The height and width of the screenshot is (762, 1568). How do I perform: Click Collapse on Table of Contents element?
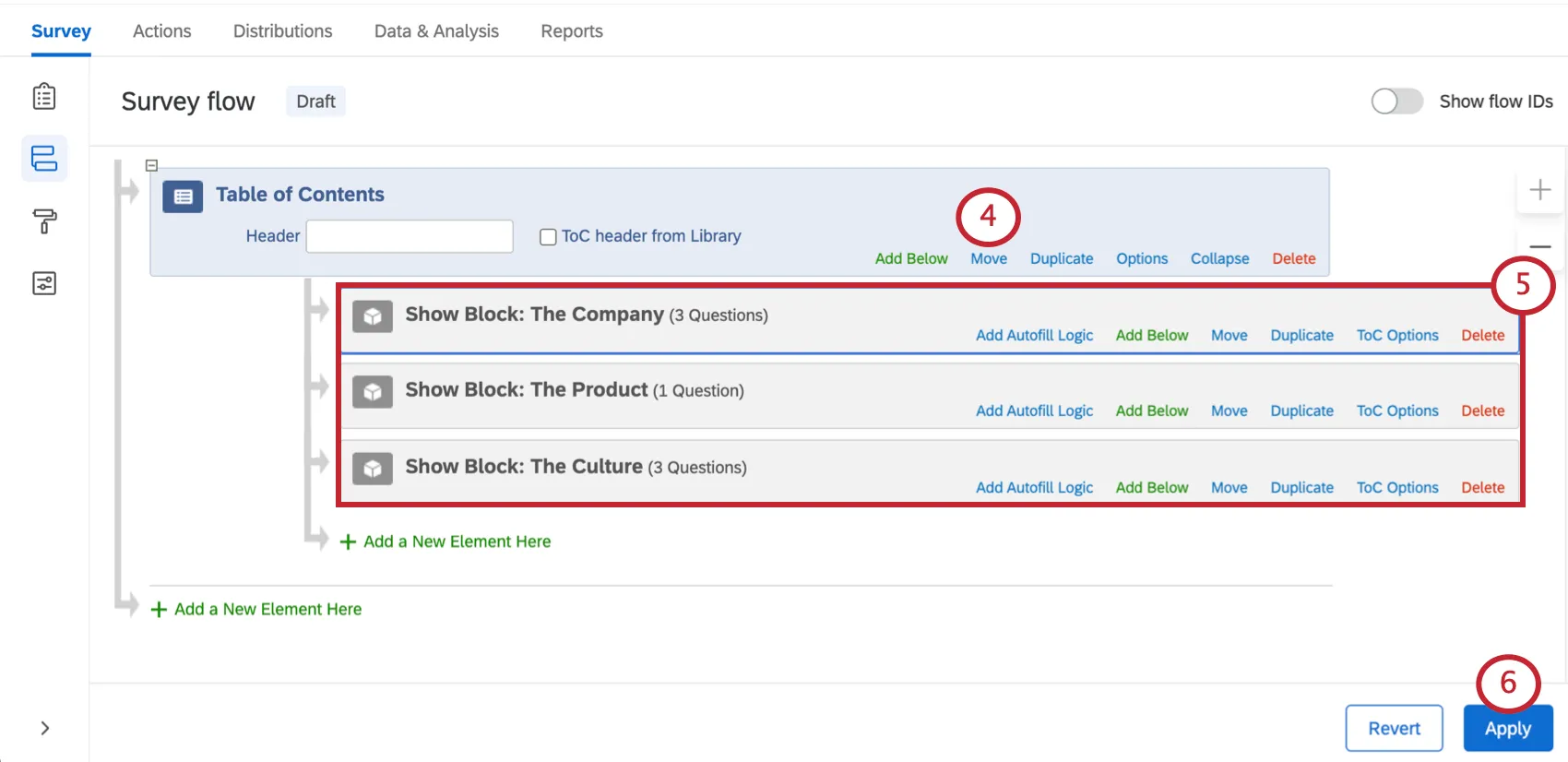pyautogui.click(x=1219, y=259)
